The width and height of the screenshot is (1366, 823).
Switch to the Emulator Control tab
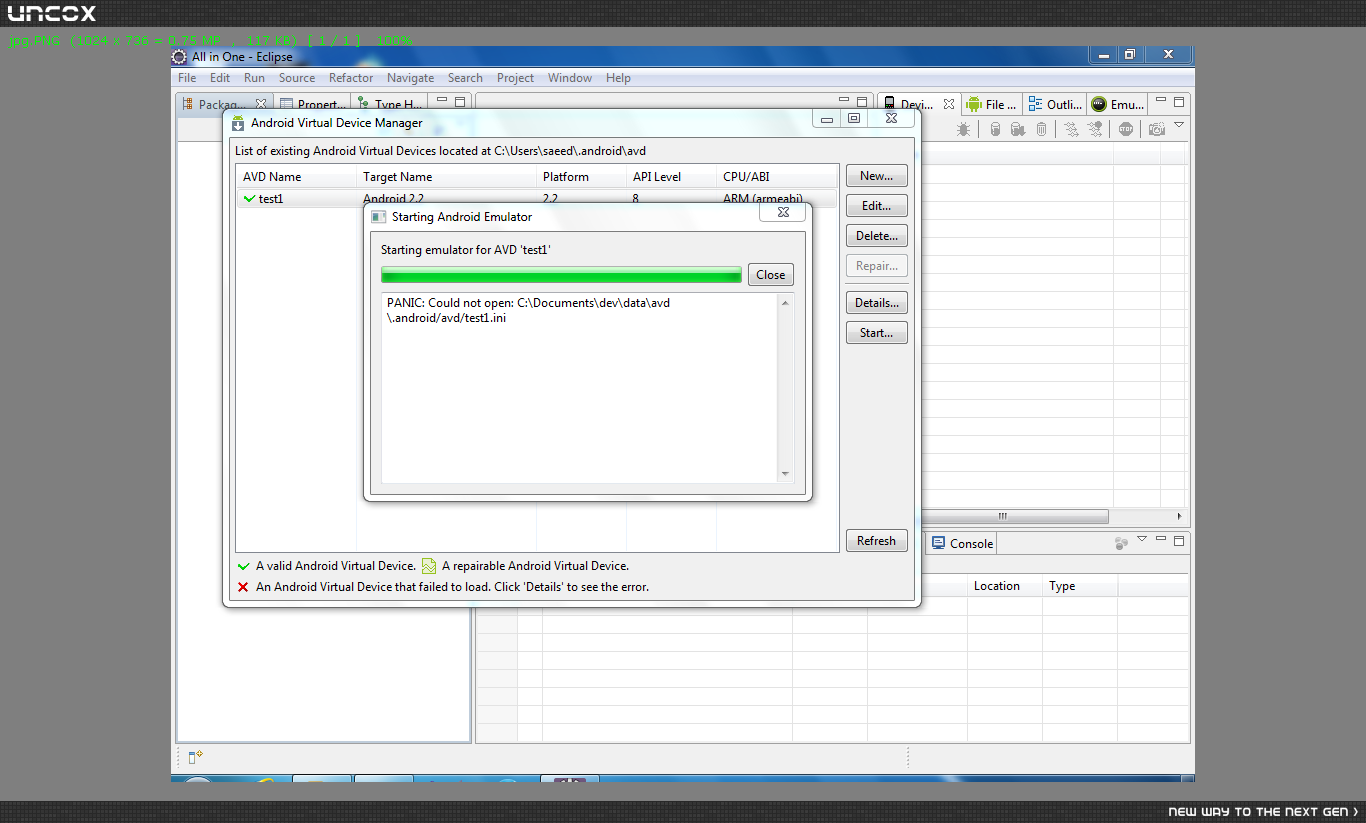(x=1118, y=104)
